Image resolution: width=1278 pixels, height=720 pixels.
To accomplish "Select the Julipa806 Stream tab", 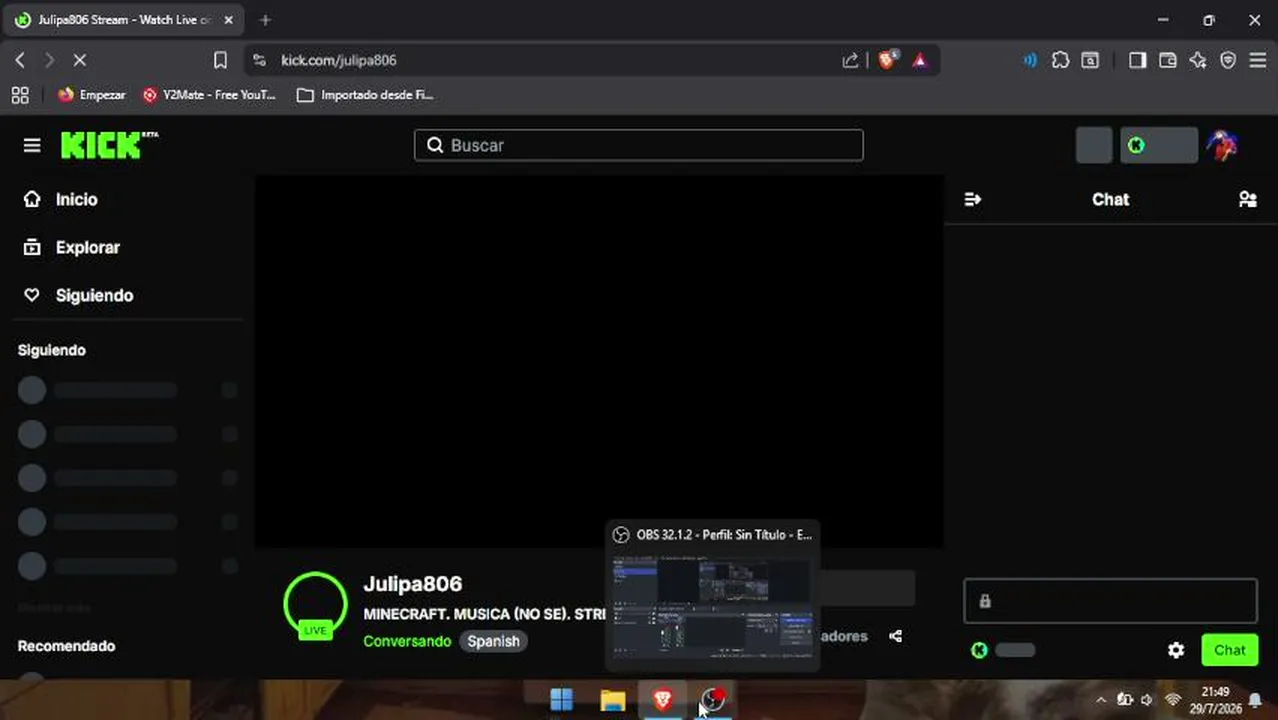I will pos(125,20).
